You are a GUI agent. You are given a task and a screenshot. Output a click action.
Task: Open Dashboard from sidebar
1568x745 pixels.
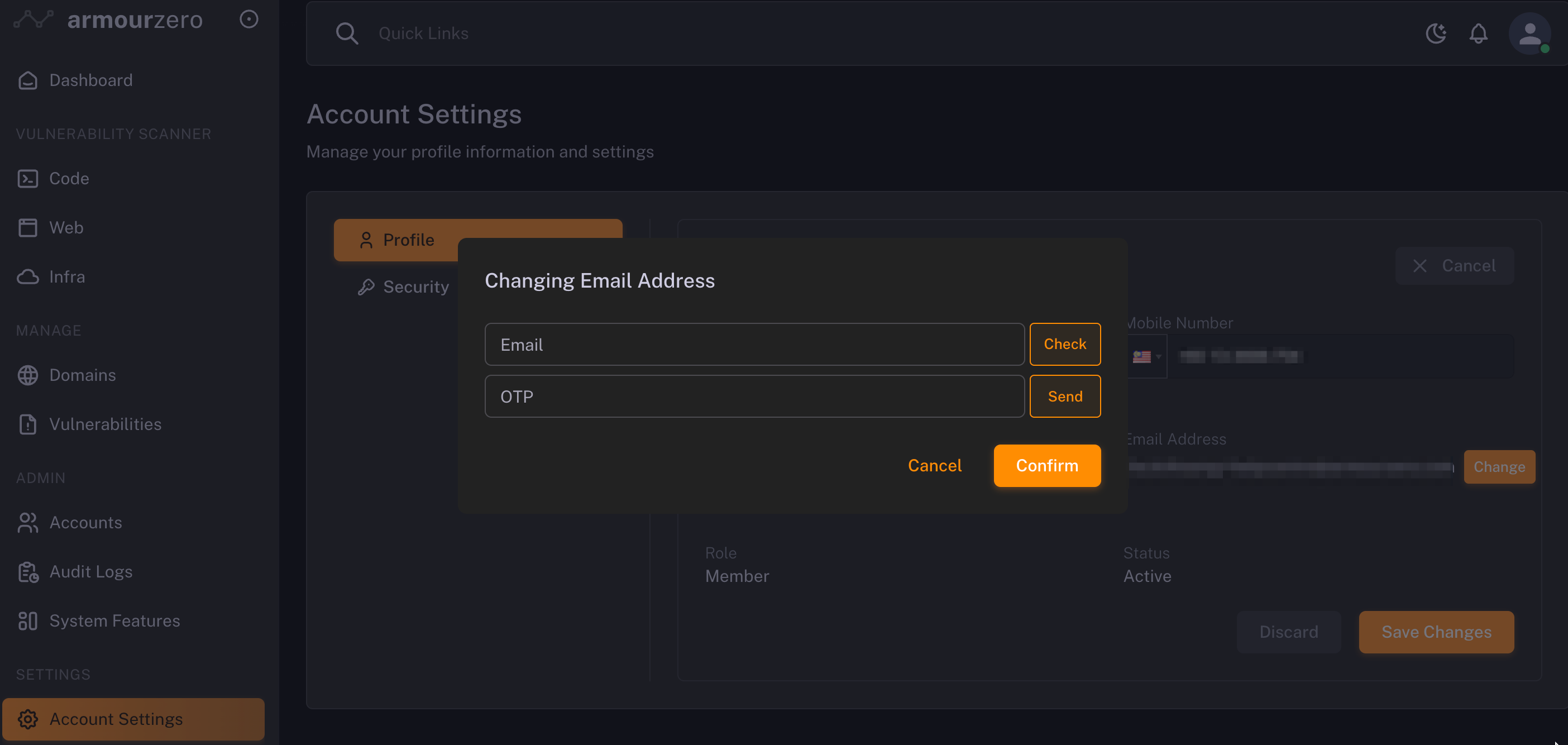90,80
